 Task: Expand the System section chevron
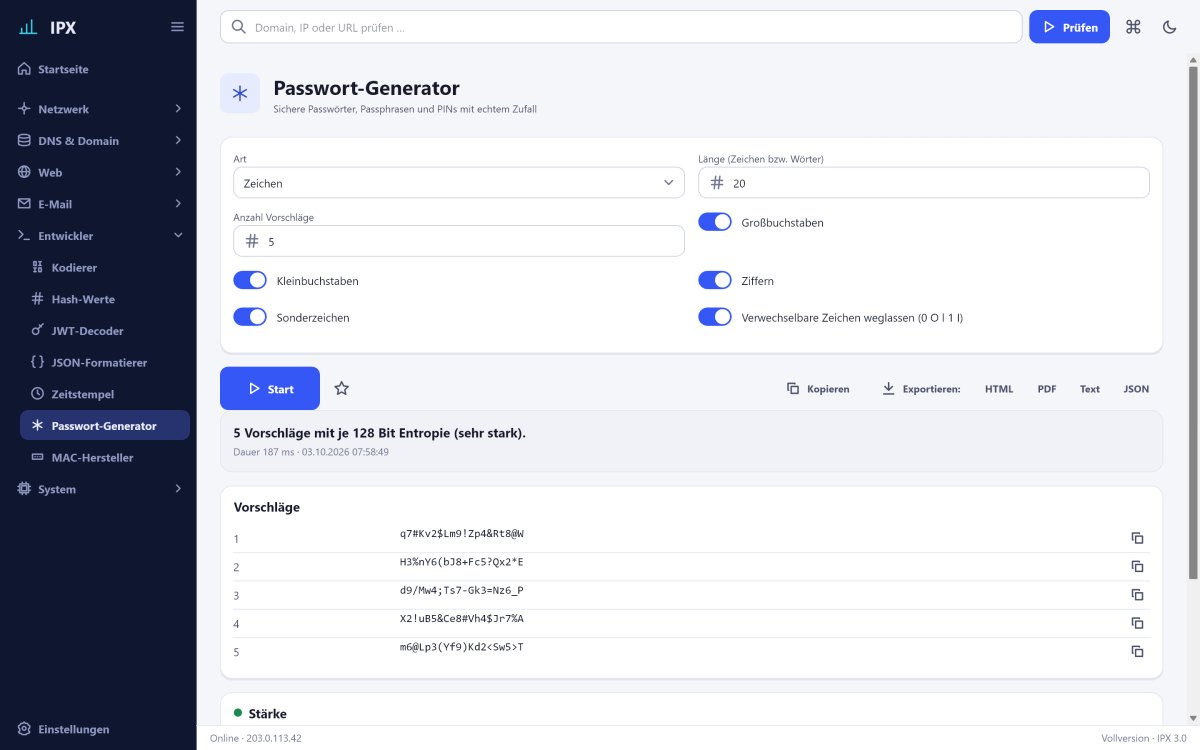pos(178,489)
